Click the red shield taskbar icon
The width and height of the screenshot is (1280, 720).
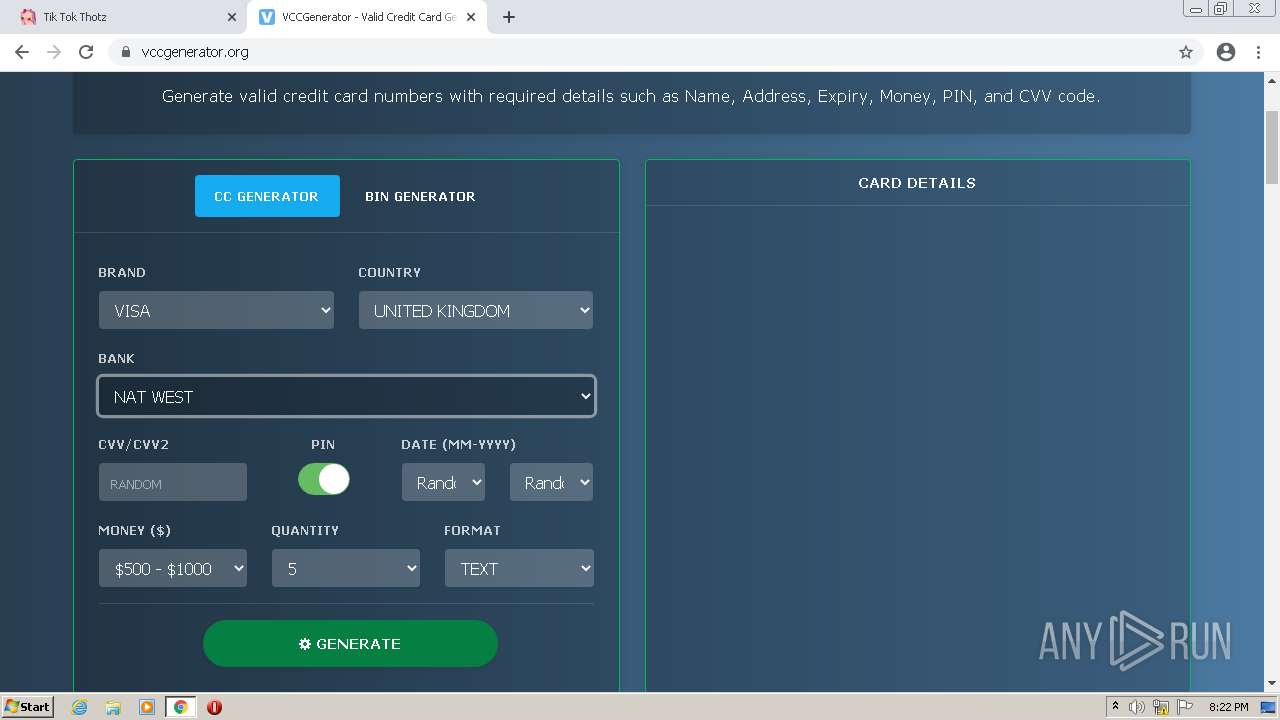tap(214, 707)
